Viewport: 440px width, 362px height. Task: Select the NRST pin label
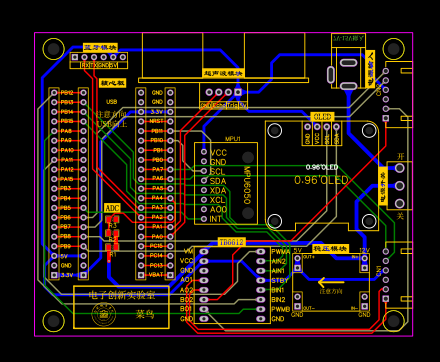(156, 121)
